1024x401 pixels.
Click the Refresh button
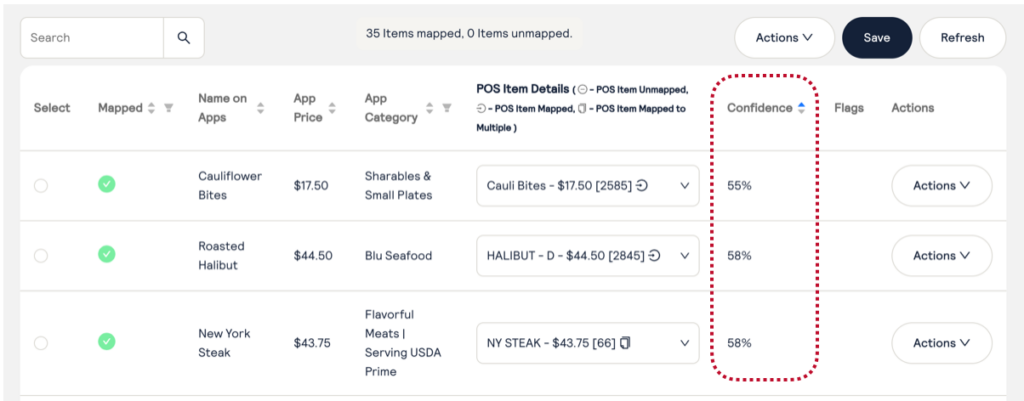[x=962, y=38]
